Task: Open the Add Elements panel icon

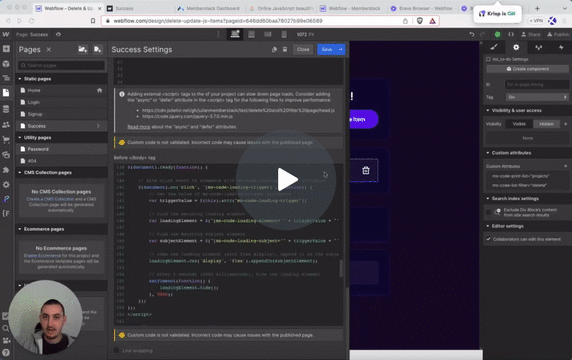Action: tap(6, 49)
